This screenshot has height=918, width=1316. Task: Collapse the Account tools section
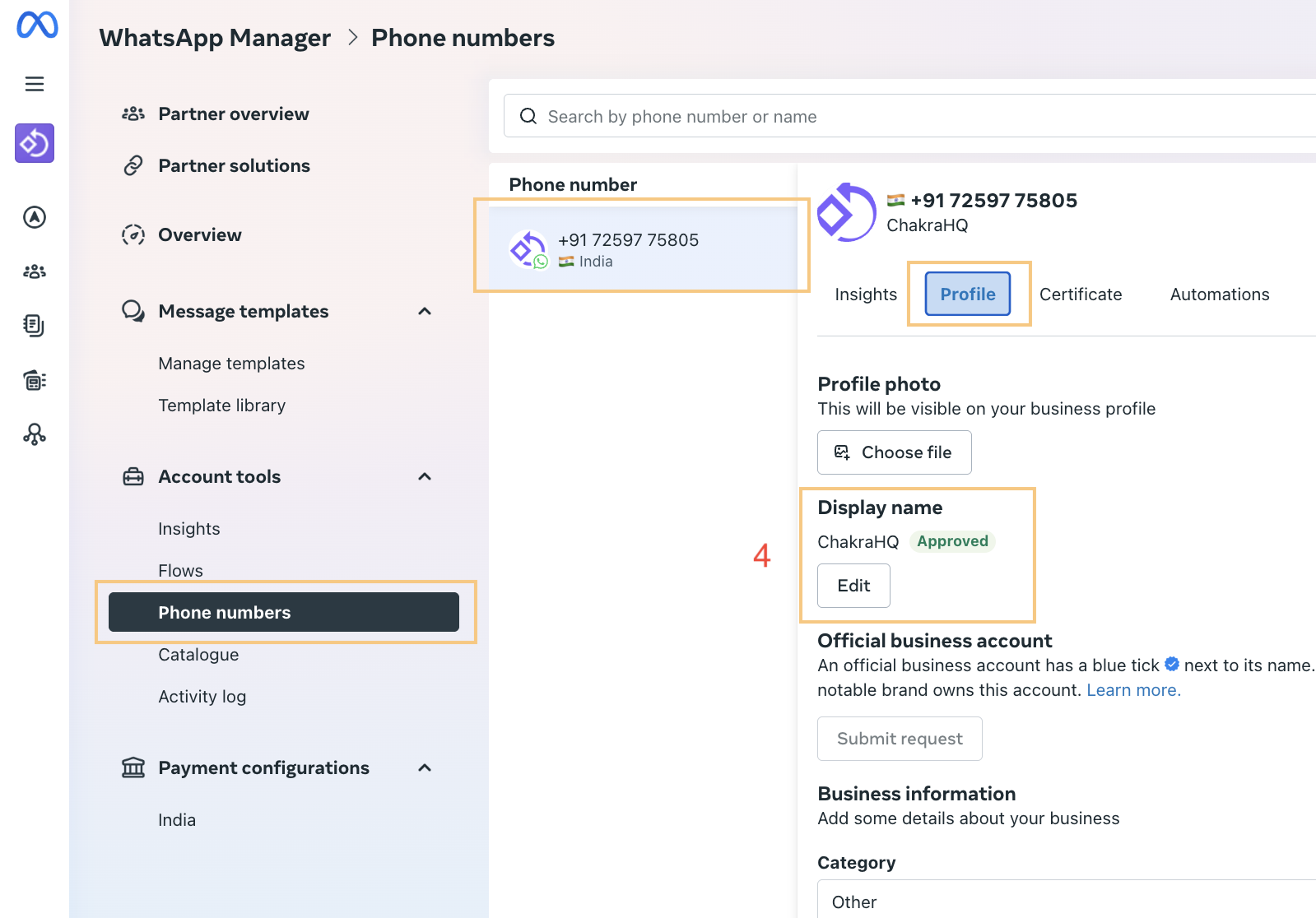[x=425, y=476]
